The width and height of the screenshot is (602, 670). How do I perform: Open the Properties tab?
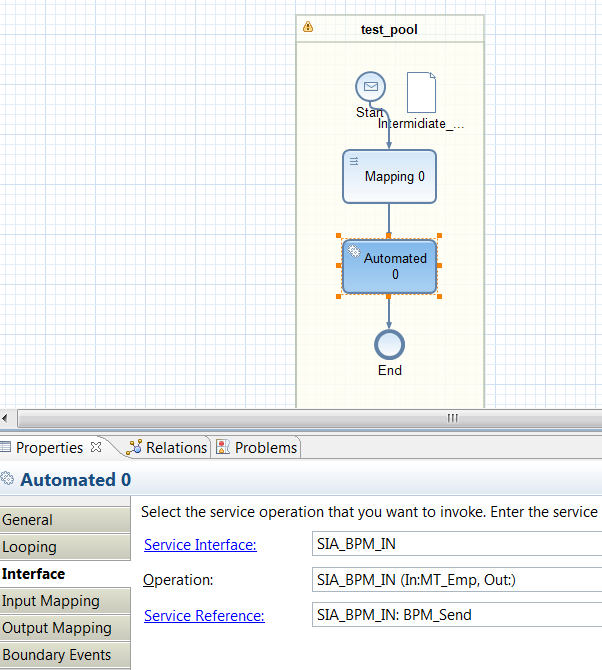click(50, 447)
